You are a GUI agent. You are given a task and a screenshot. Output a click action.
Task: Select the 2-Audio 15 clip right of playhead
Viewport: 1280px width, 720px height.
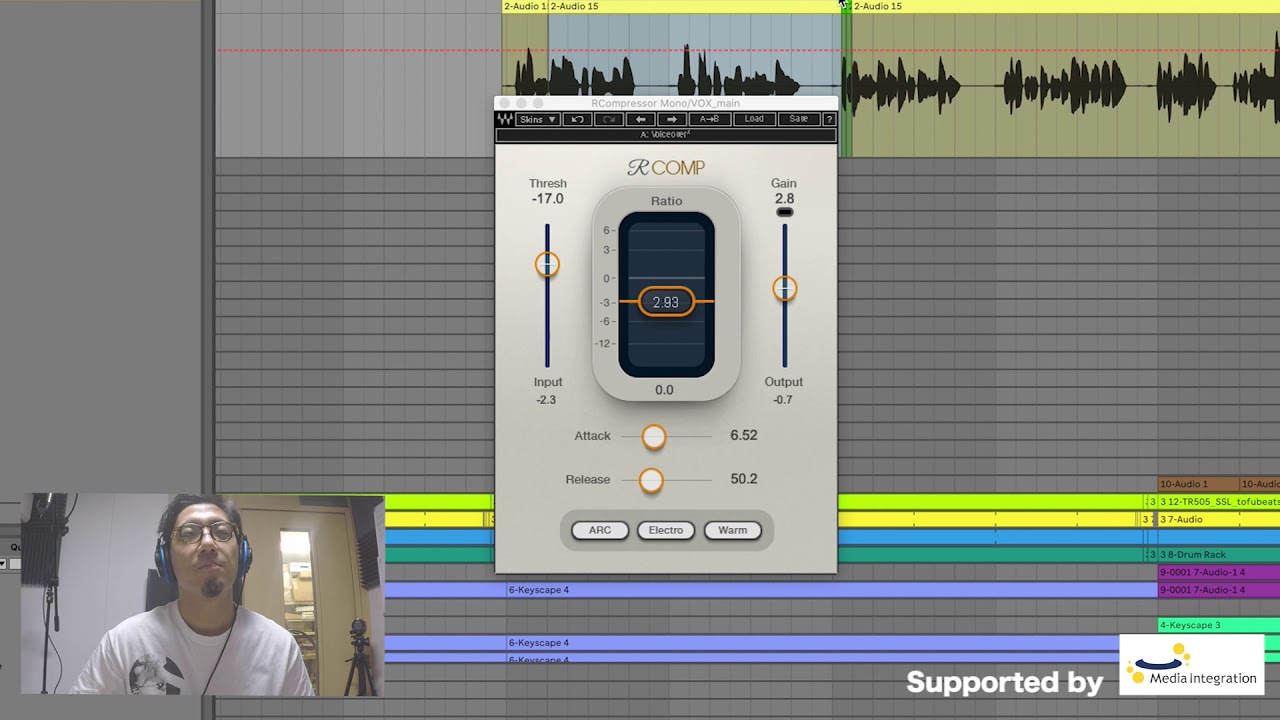(x=1065, y=6)
